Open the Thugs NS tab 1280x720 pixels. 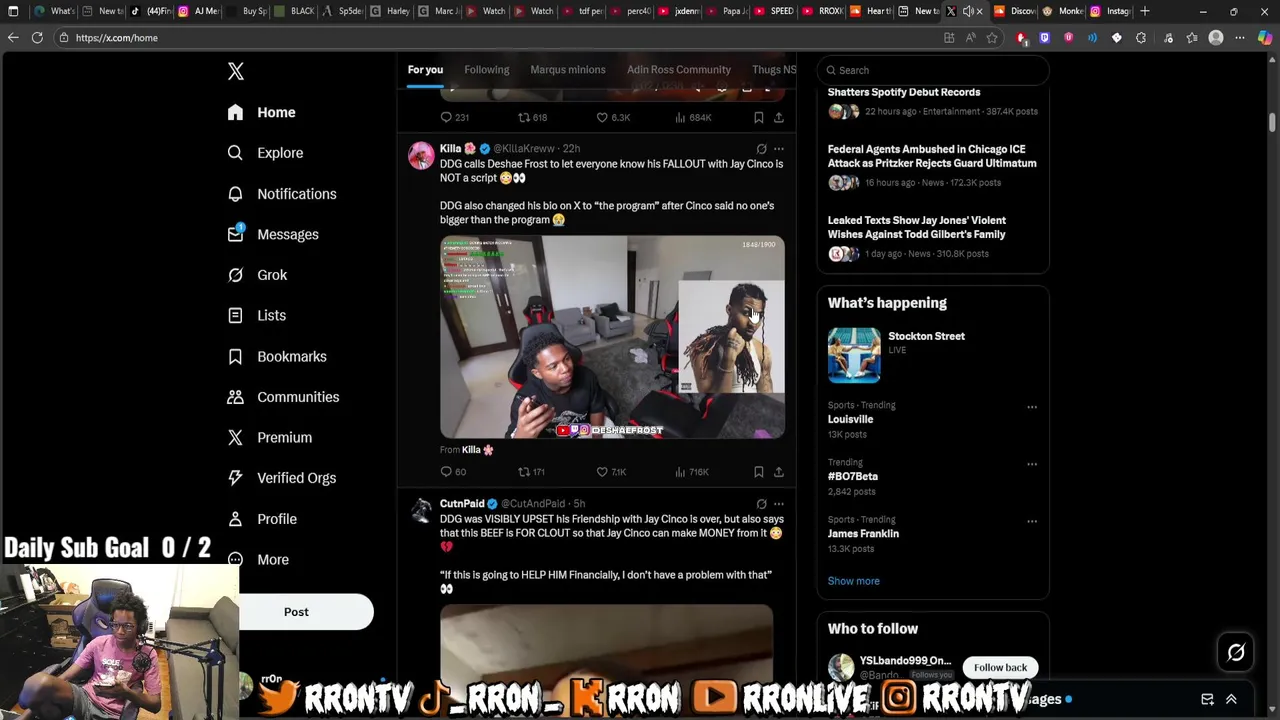[774, 70]
